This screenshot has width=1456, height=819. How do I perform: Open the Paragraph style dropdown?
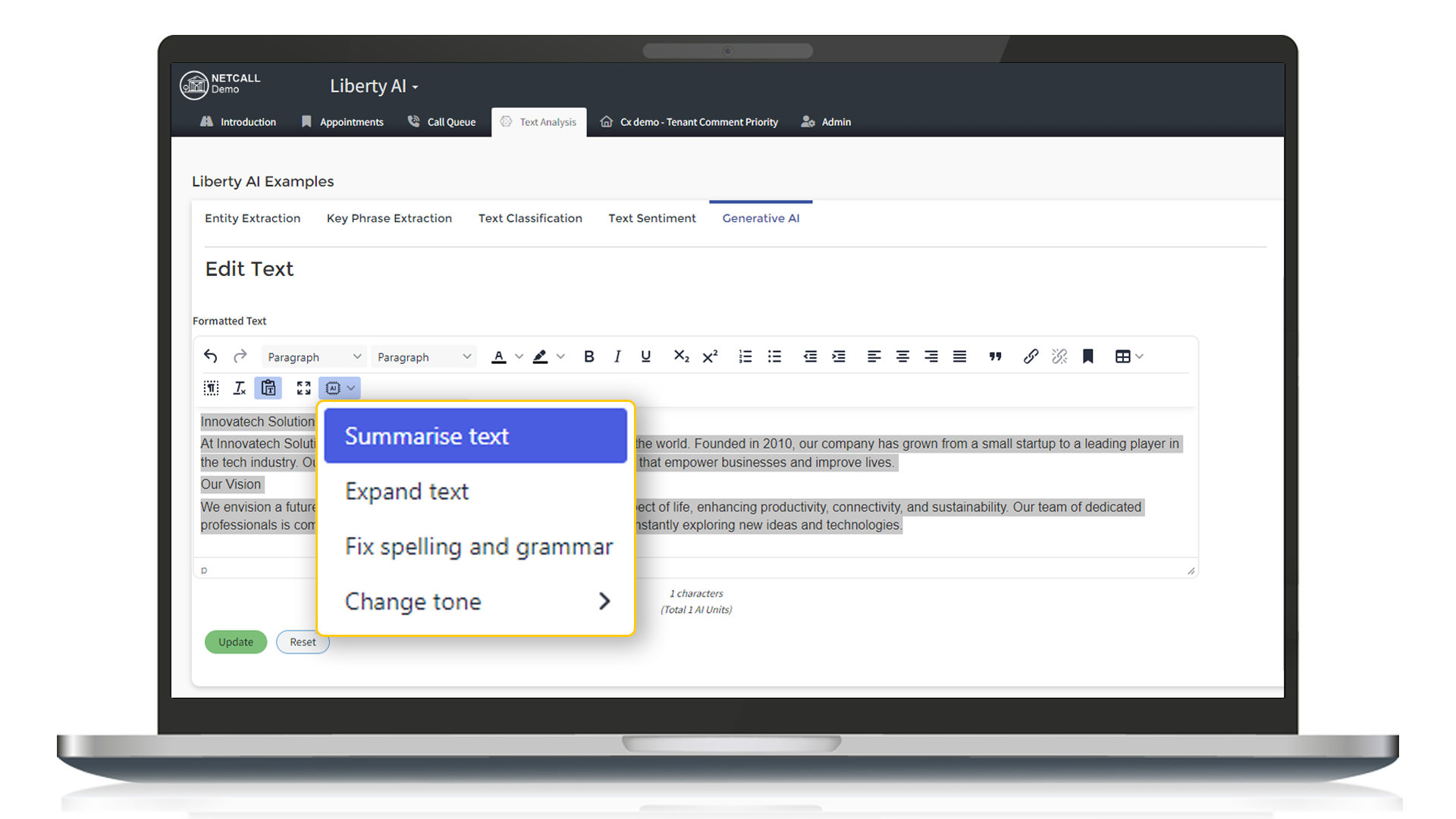314,356
